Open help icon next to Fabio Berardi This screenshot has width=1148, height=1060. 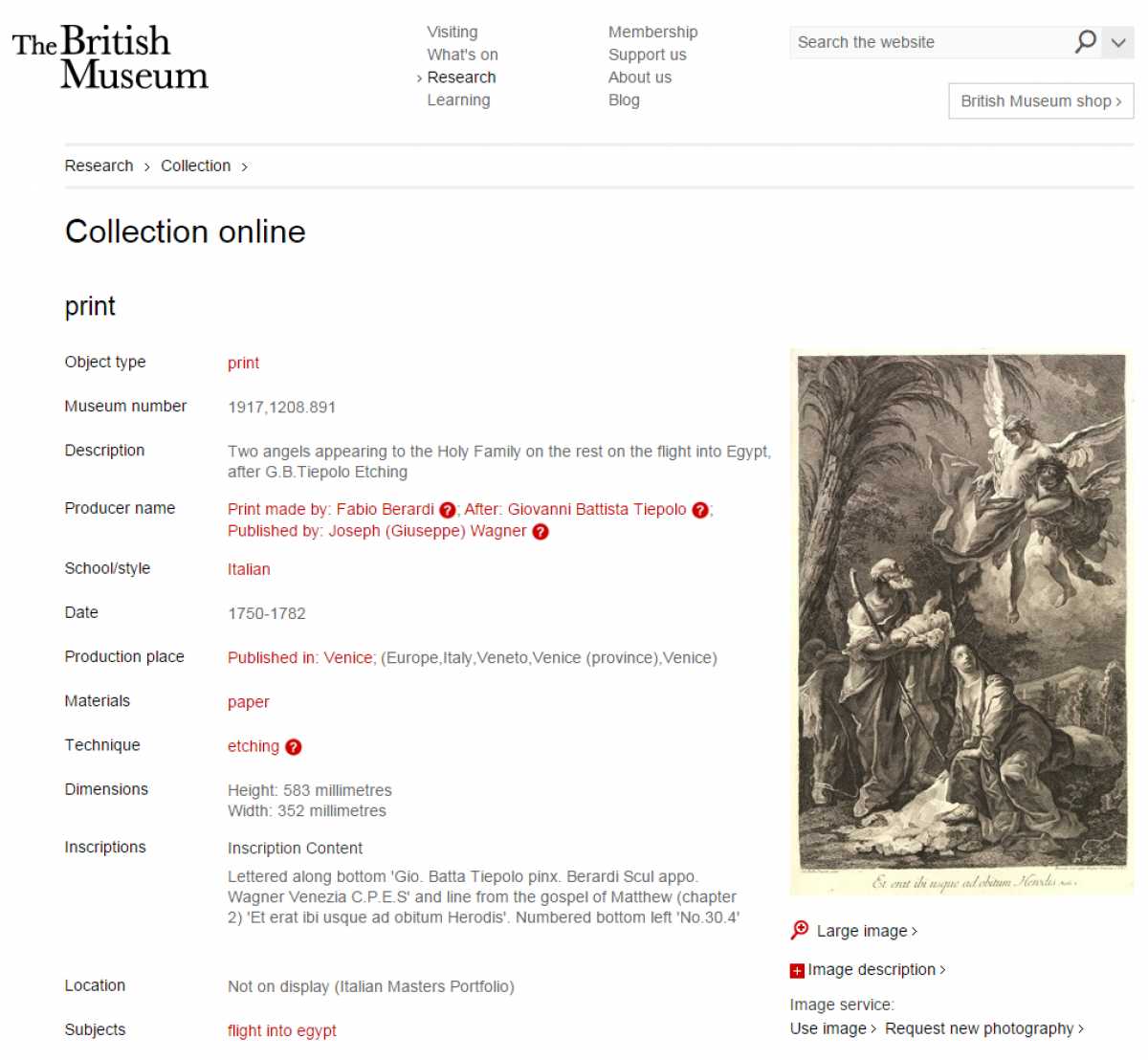(447, 510)
